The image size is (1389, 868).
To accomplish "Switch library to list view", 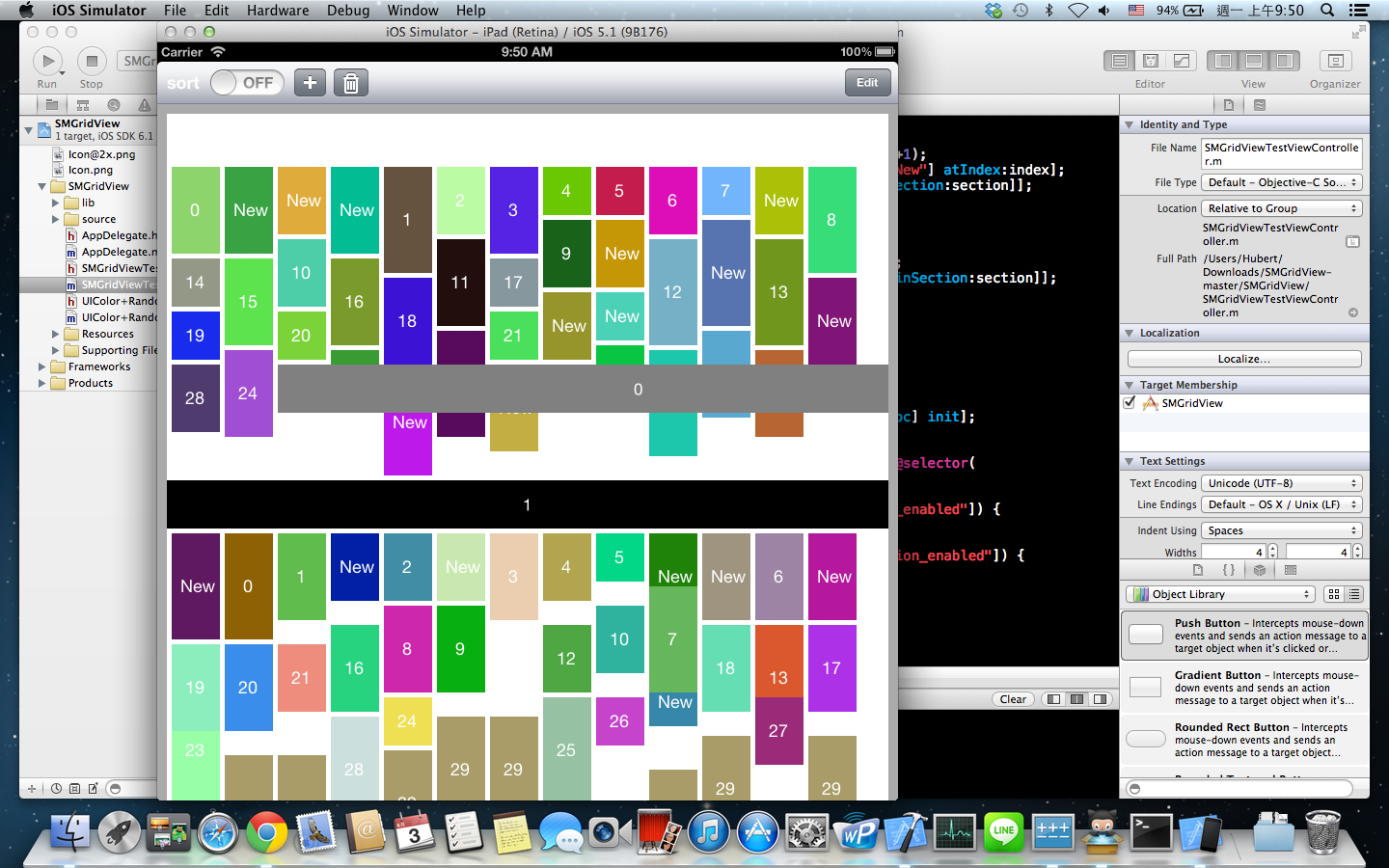I will click(1354, 594).
